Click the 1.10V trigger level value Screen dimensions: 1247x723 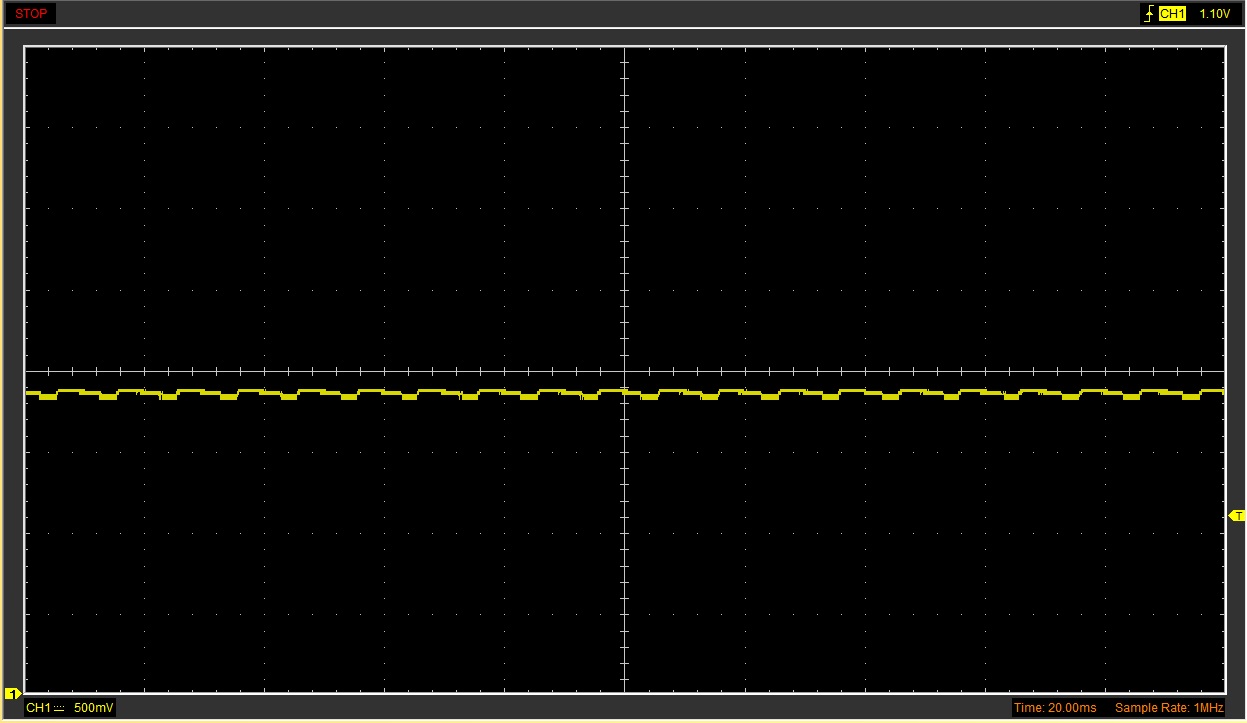(x=1213, y=14)
